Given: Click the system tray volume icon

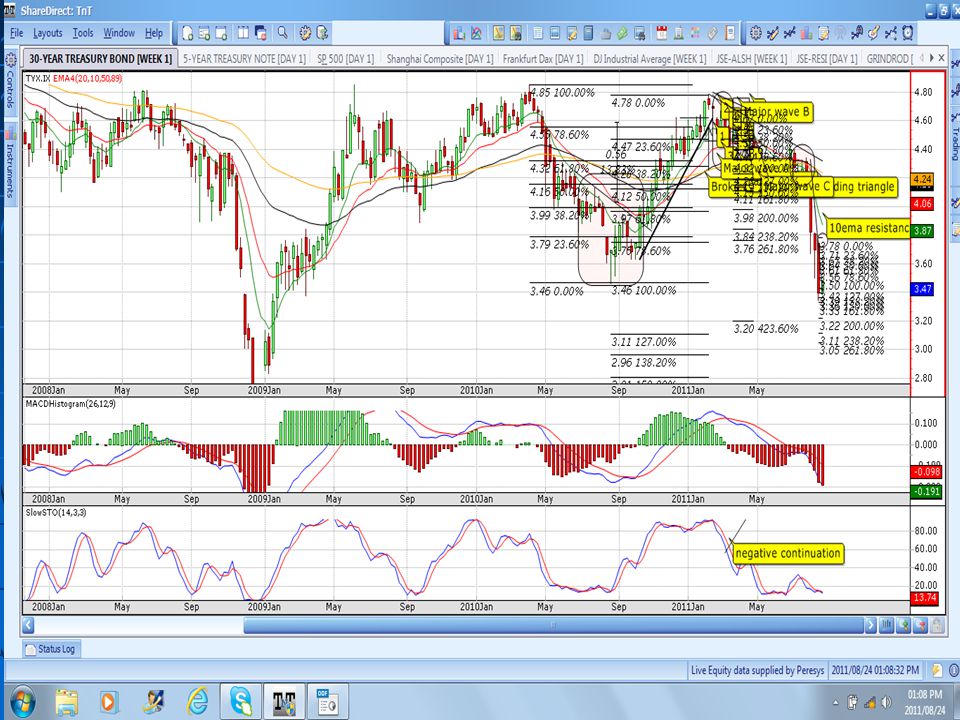Looking at the screenshot, I should coord(885,702).
